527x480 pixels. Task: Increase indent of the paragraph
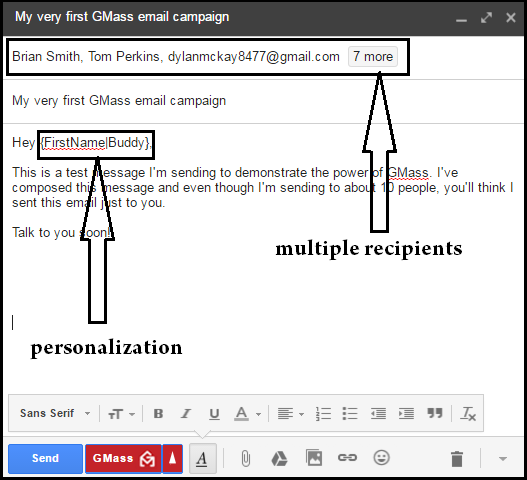406,413
